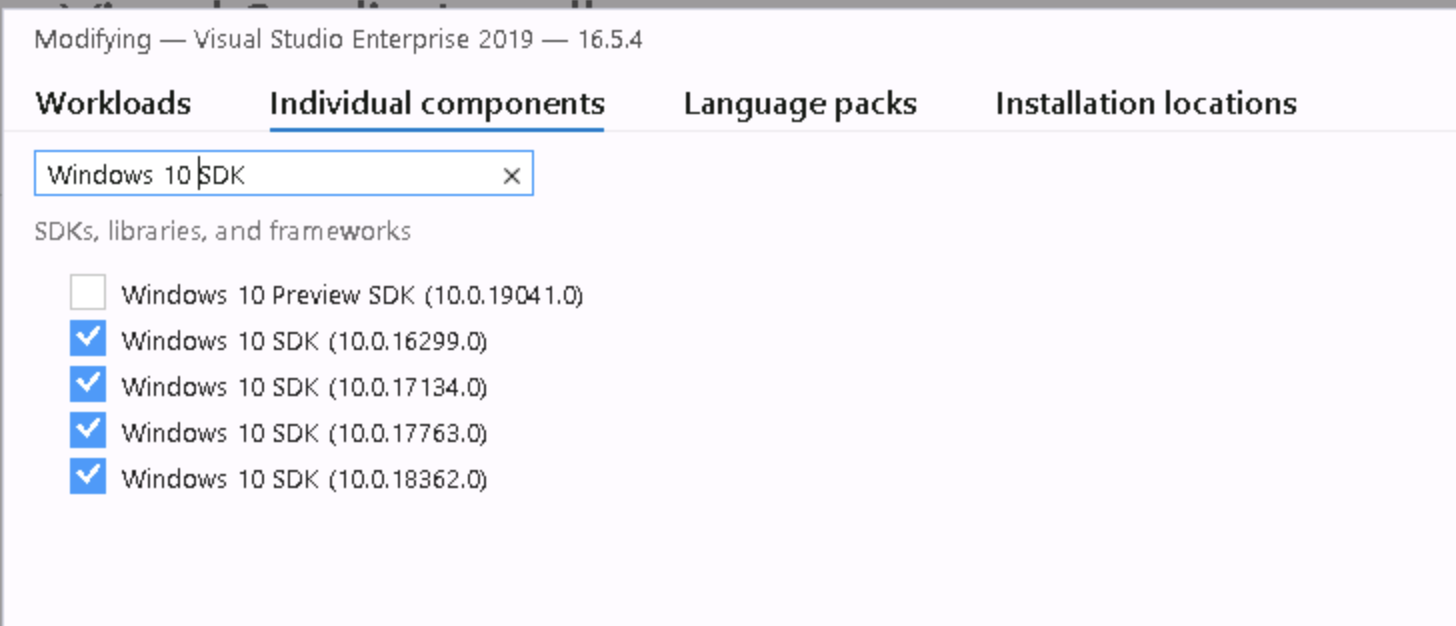Uncheck Windows 10 SDK (10.0.17134.0)
The width and height of the screenshot is (1456, 626).
click(88, 385)
